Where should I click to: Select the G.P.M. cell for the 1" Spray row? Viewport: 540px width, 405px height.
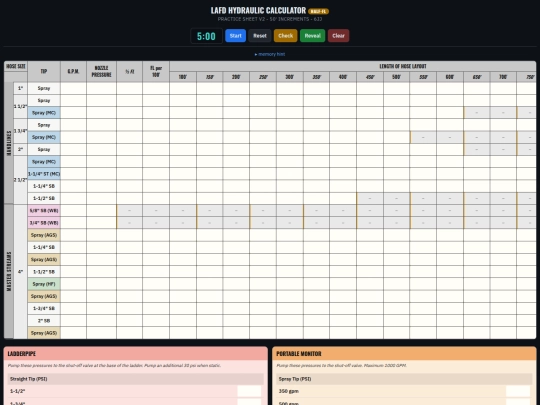tap(73, 89)
